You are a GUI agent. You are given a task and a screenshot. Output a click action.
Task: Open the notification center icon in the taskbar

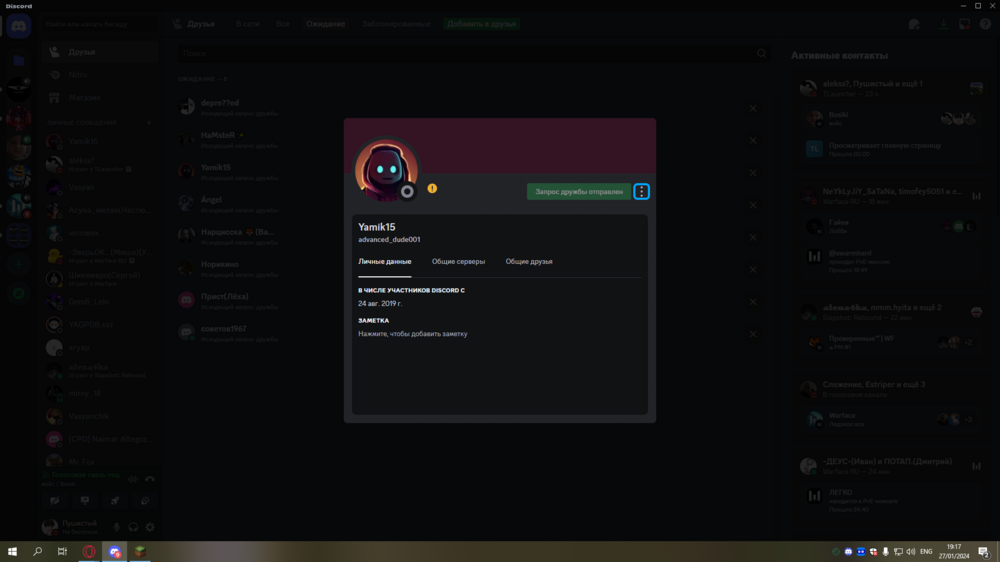click(983, 552)
